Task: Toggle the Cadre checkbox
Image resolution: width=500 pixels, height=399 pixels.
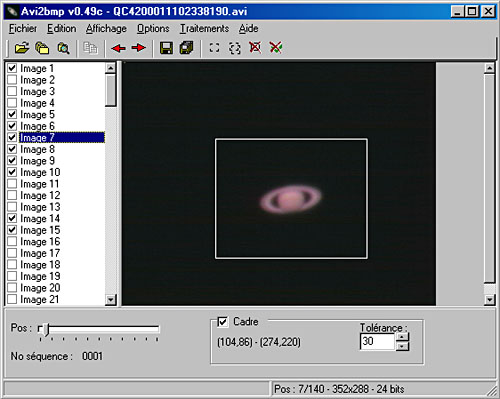Action: pos(222,322)
